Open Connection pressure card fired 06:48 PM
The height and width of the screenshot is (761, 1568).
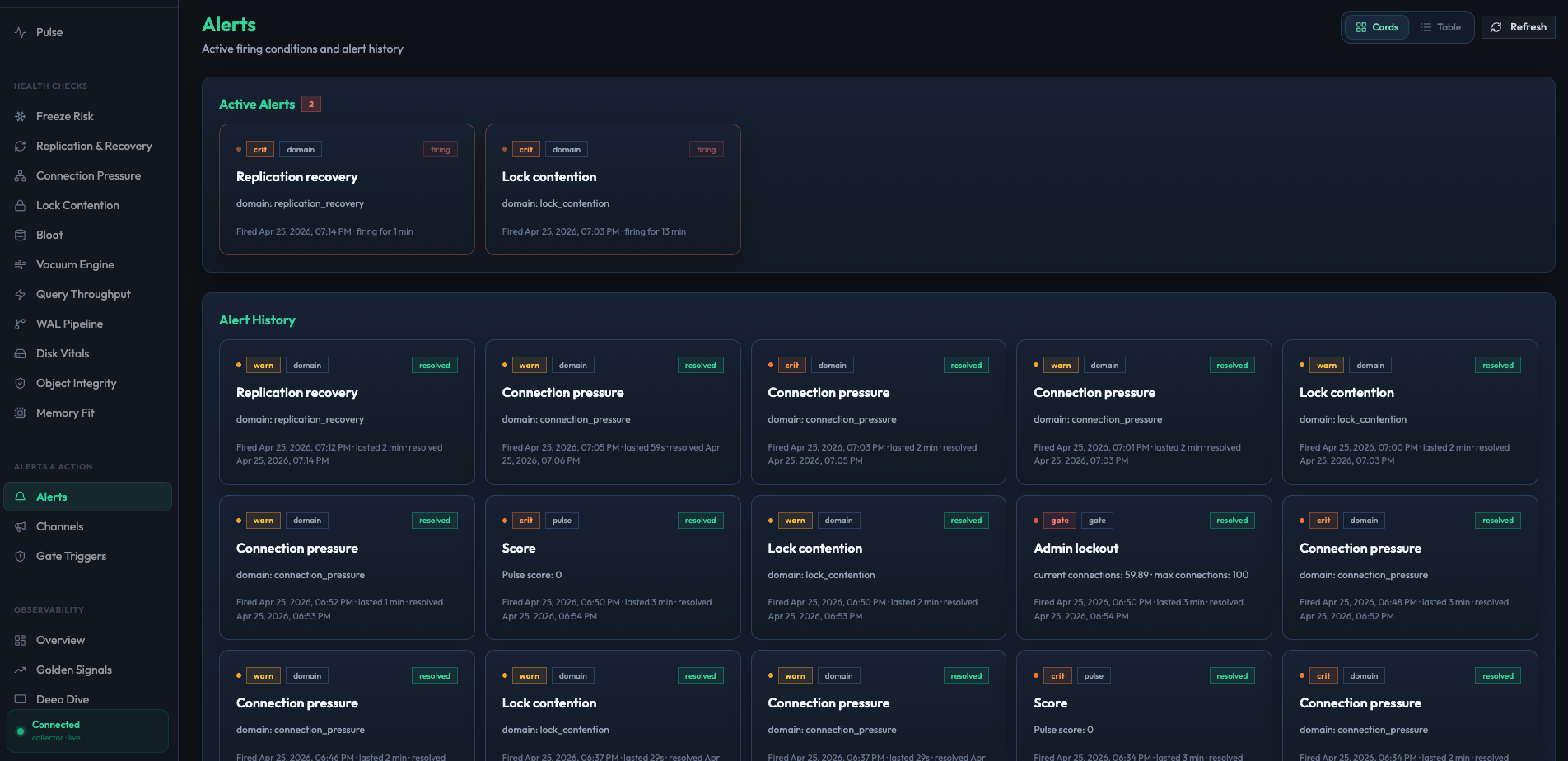(1410, 567)
